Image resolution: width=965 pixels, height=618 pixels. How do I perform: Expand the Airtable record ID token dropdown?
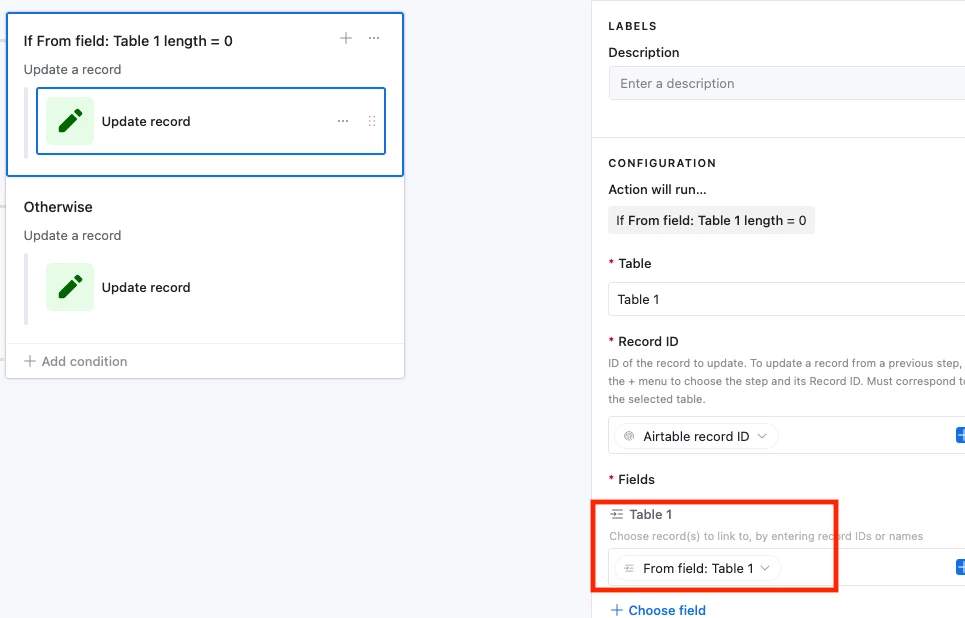(x=763, y=437)
